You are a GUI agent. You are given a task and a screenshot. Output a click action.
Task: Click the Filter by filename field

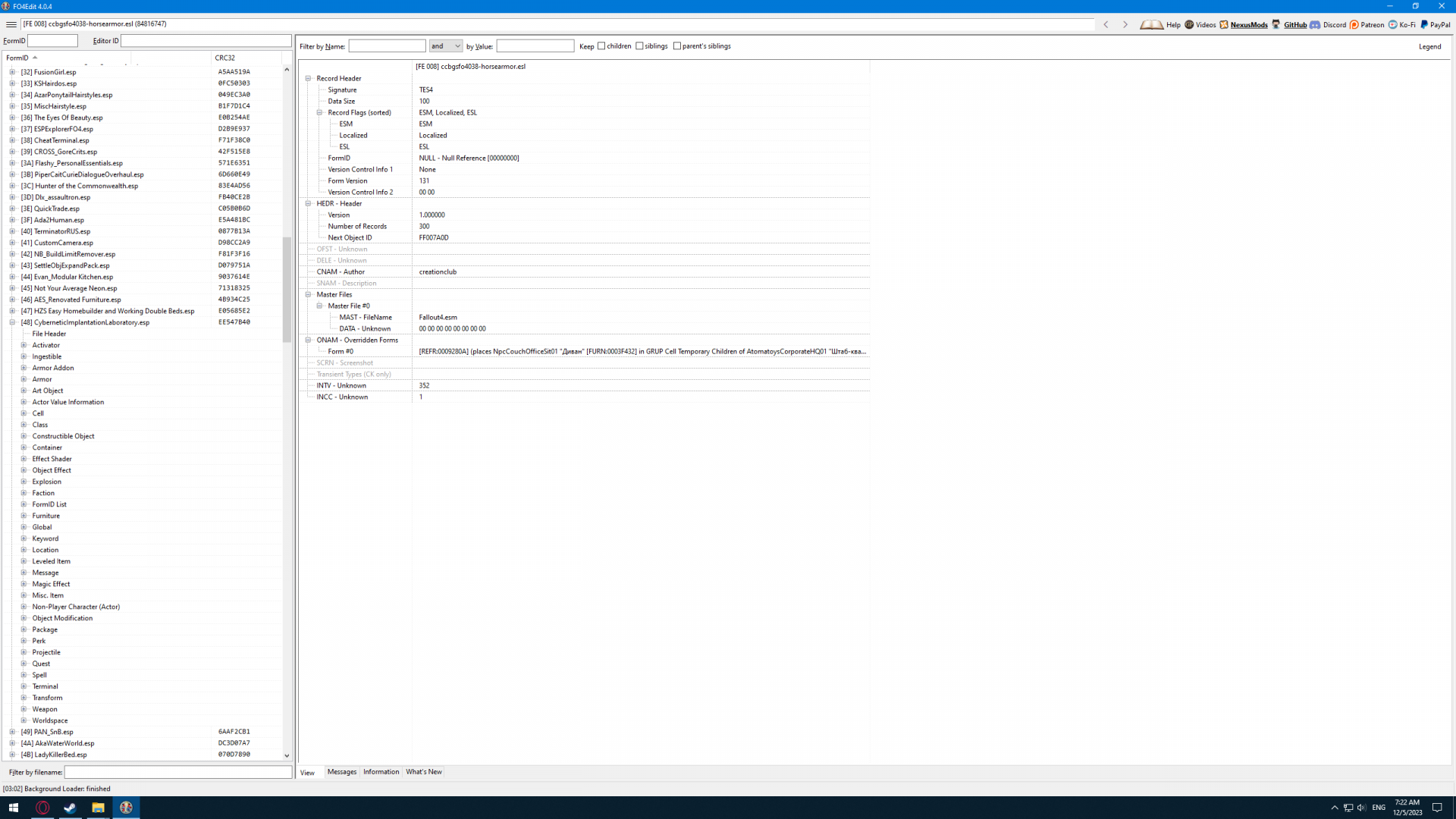point(177,772)
